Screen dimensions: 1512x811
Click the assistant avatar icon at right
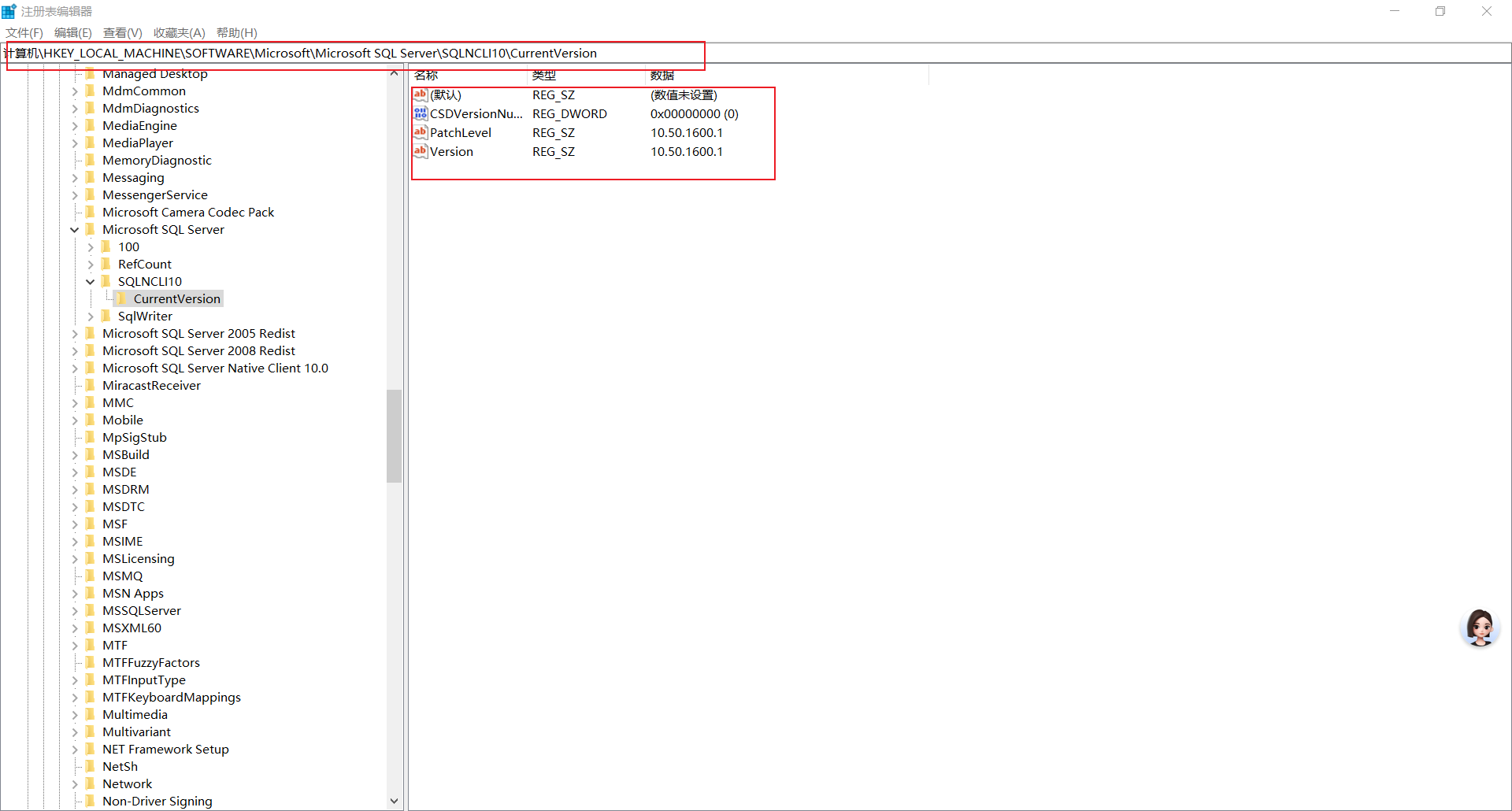pos(1480,628)
